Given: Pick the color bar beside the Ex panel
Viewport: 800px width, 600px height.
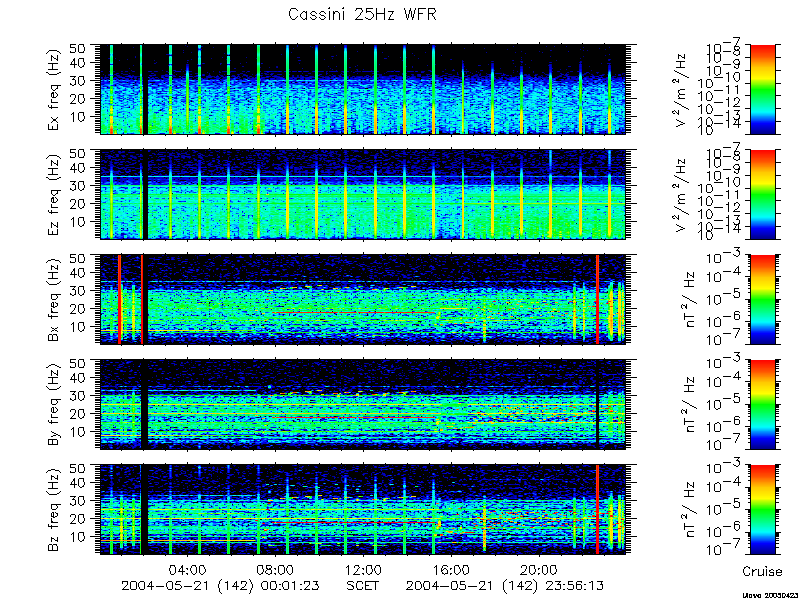Looking at the screenshot, I should click(762, 89).
